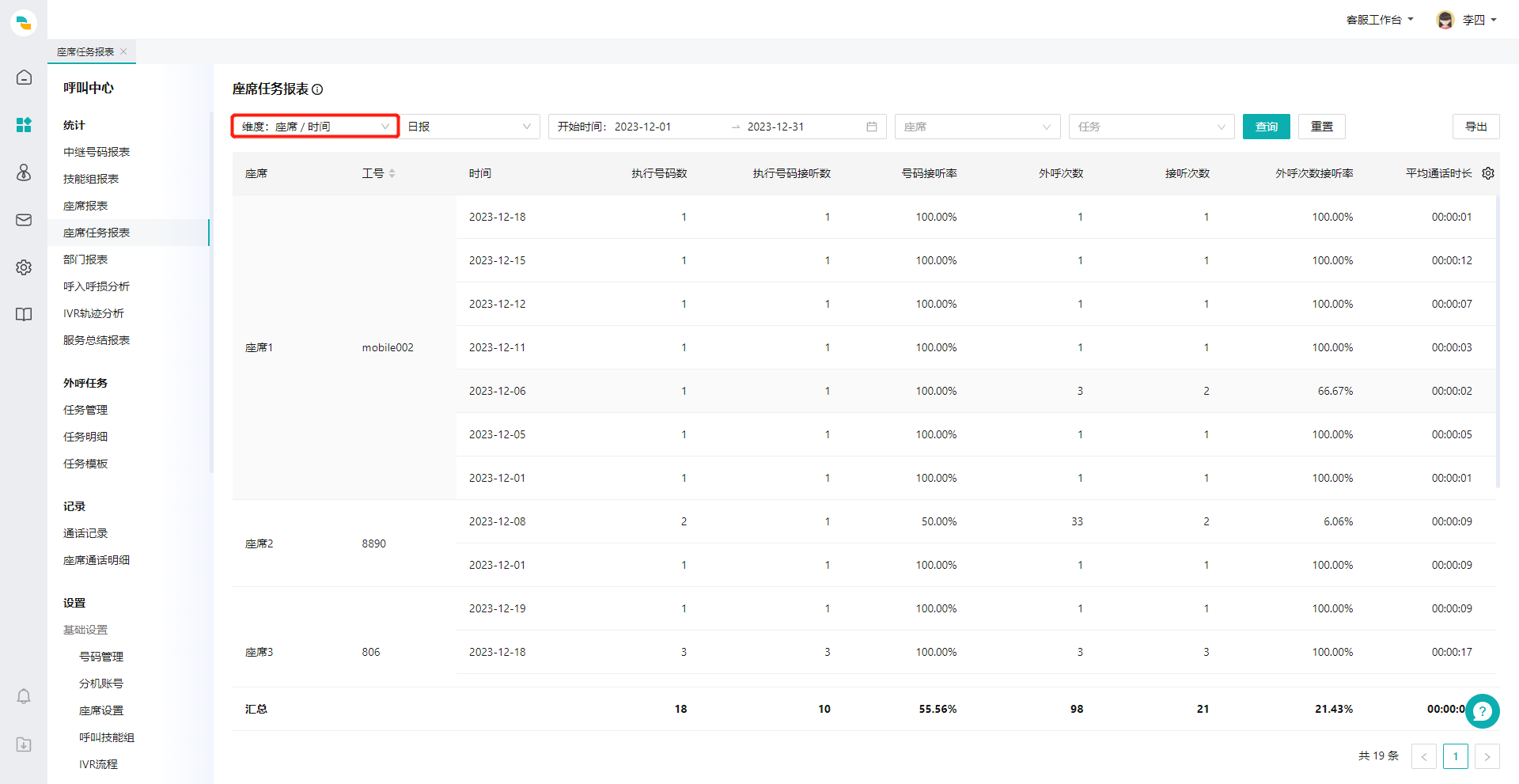
Task: Click the 2023-12-06 date cell
Action: tap(497, 391)
